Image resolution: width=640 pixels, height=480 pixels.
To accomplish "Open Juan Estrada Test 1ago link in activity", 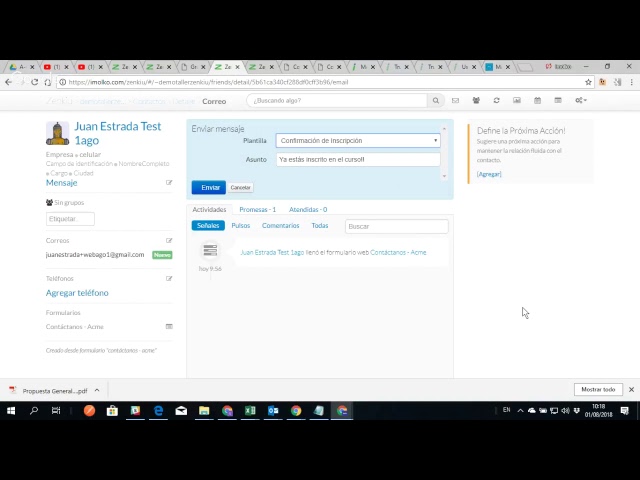I will [272, 252].
